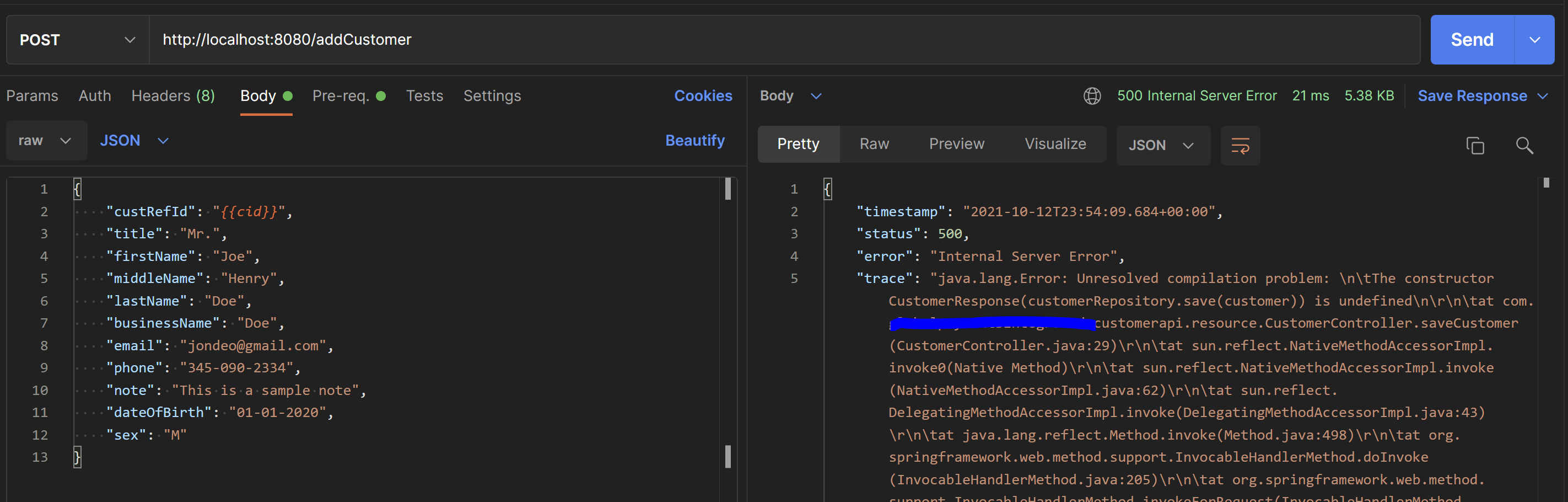Open the Headers (8) tab

(x=173, y=95)
